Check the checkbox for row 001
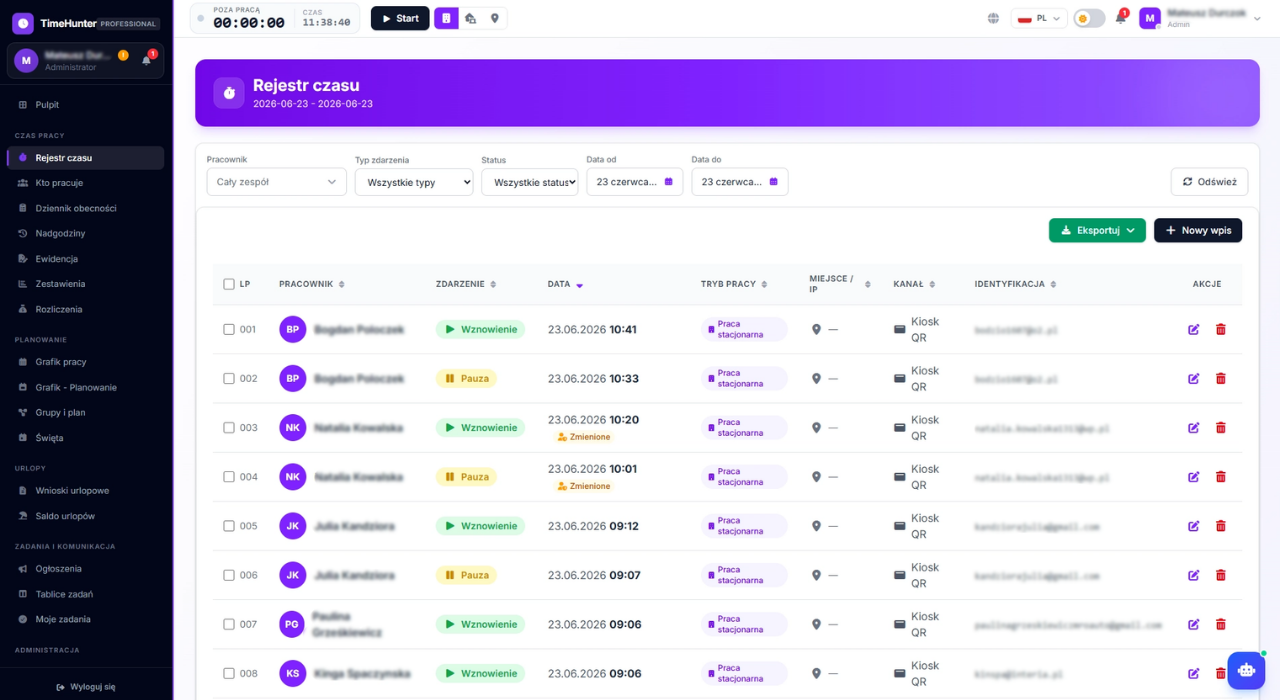Viewport: 1280px width, 700px height. [229, 329]
